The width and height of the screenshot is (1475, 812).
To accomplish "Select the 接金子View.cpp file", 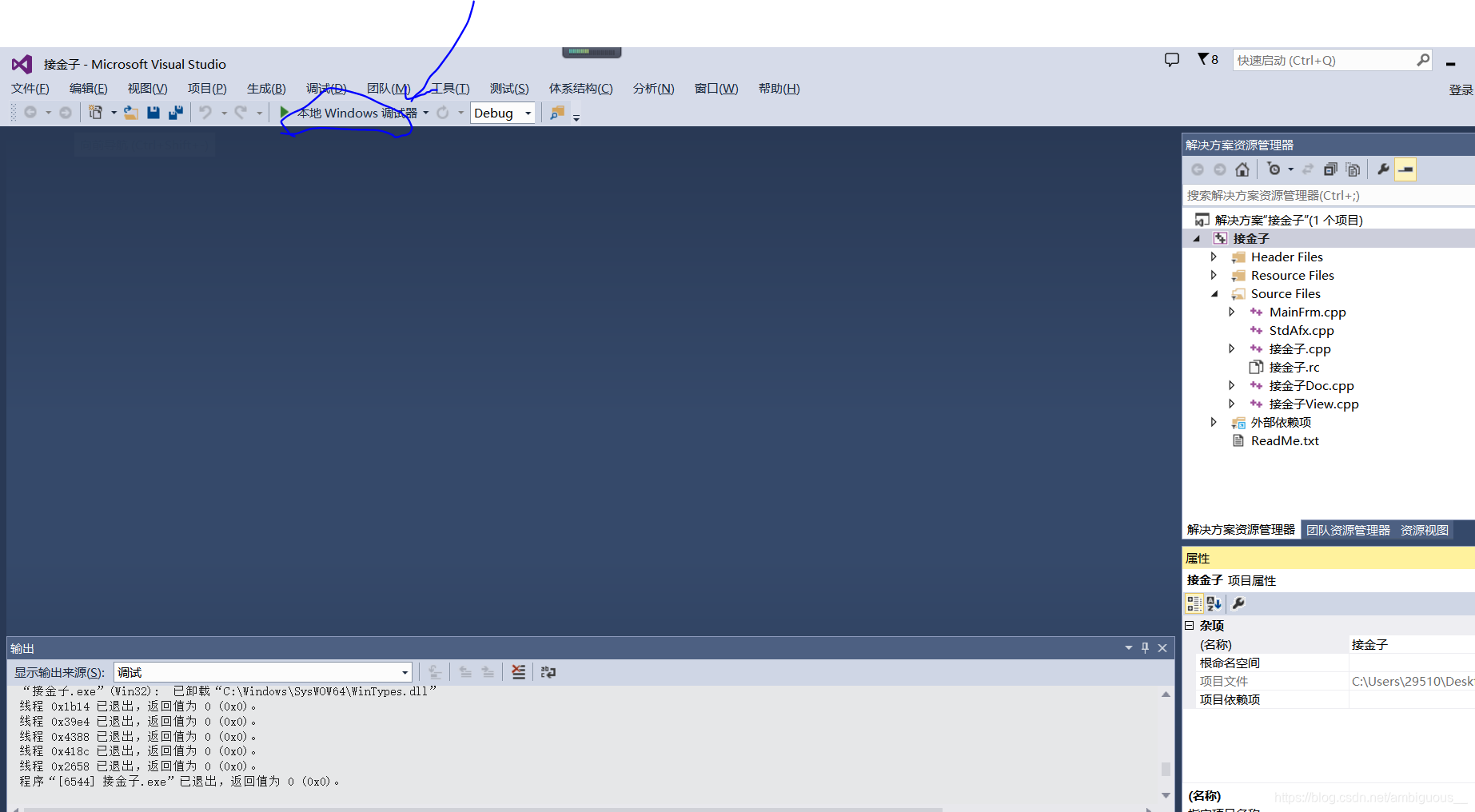I will tap(1314, 404).
